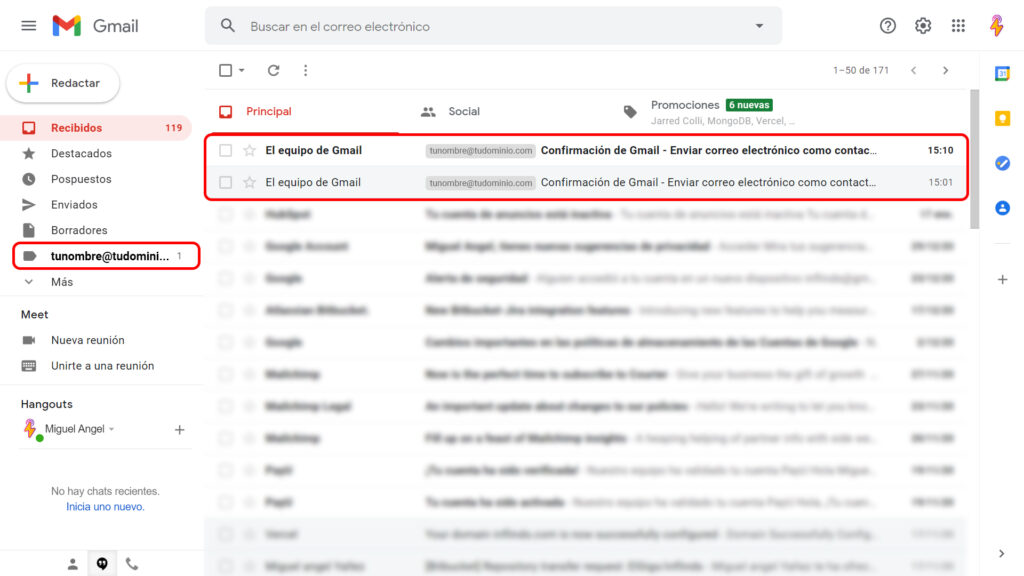Screen dimensions: 1024x576
Task: Click the mail search input field
Action: pos(496,26)
